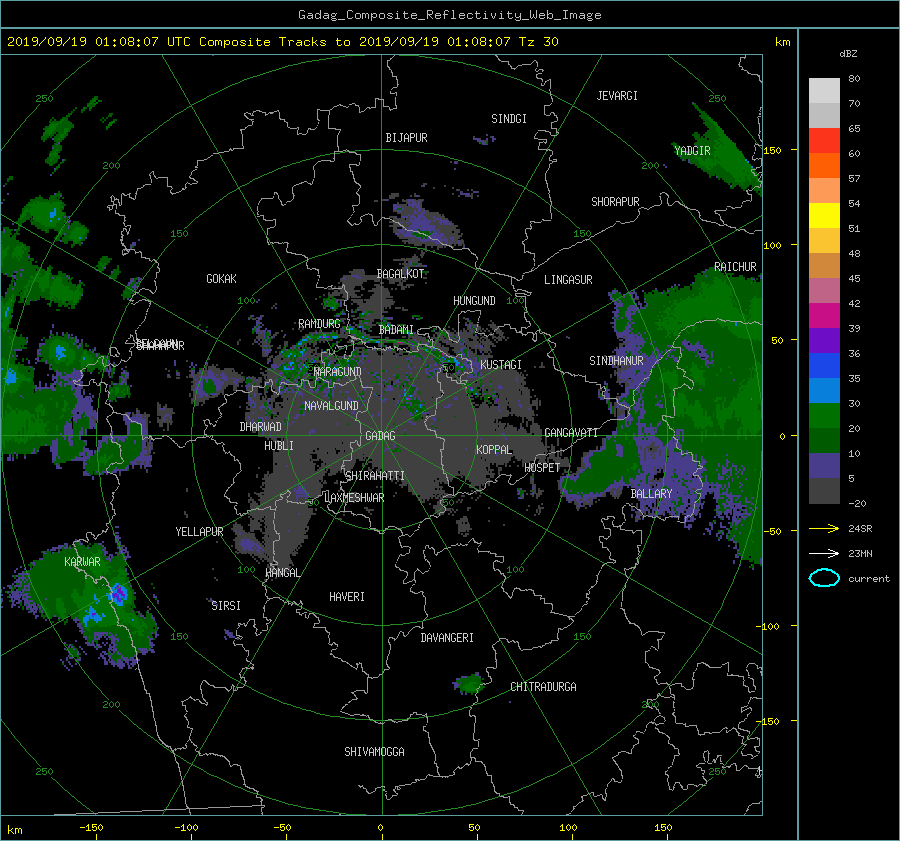Click the GANGAVATI city label
900x841 pixels.
click(571, 432)
